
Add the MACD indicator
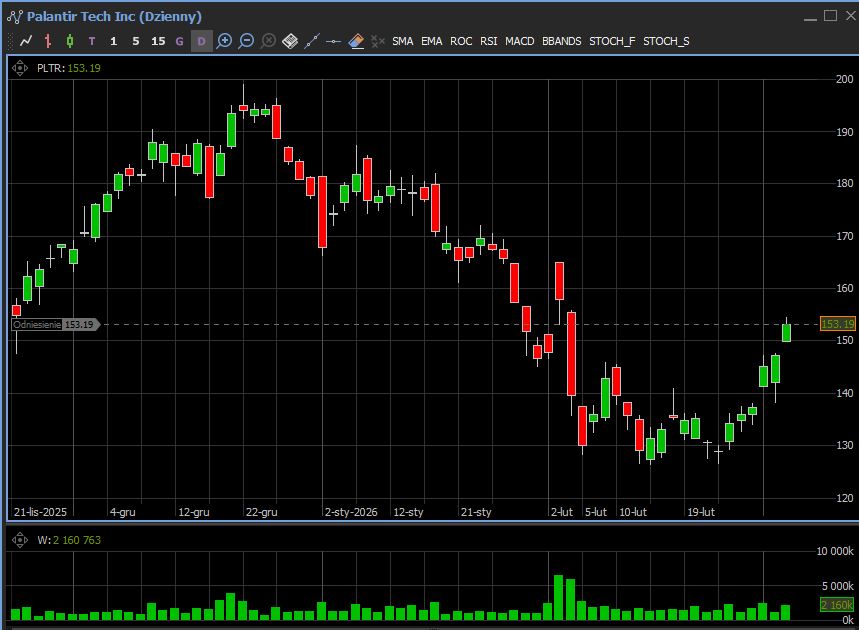(519, 41)
